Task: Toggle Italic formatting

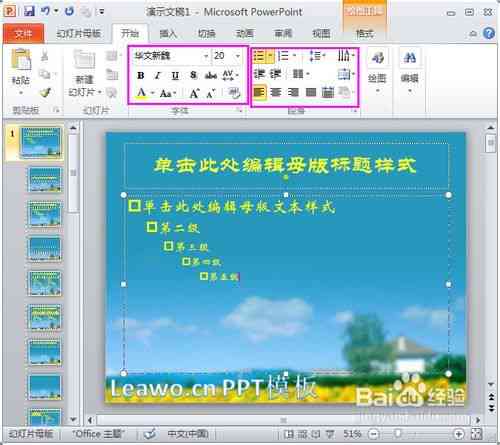Action: [x=158, y=76]
